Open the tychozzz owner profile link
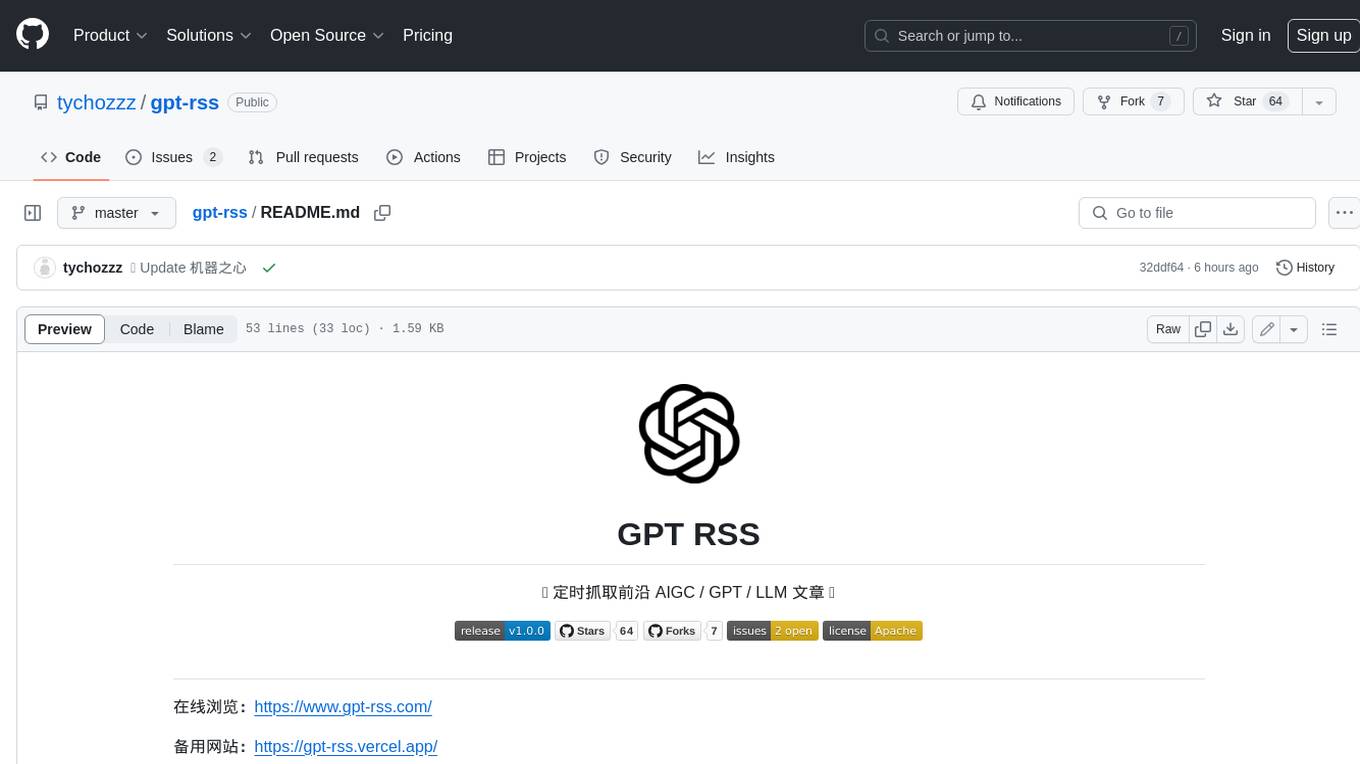1360x764 pixels. (x=97, y=102)
